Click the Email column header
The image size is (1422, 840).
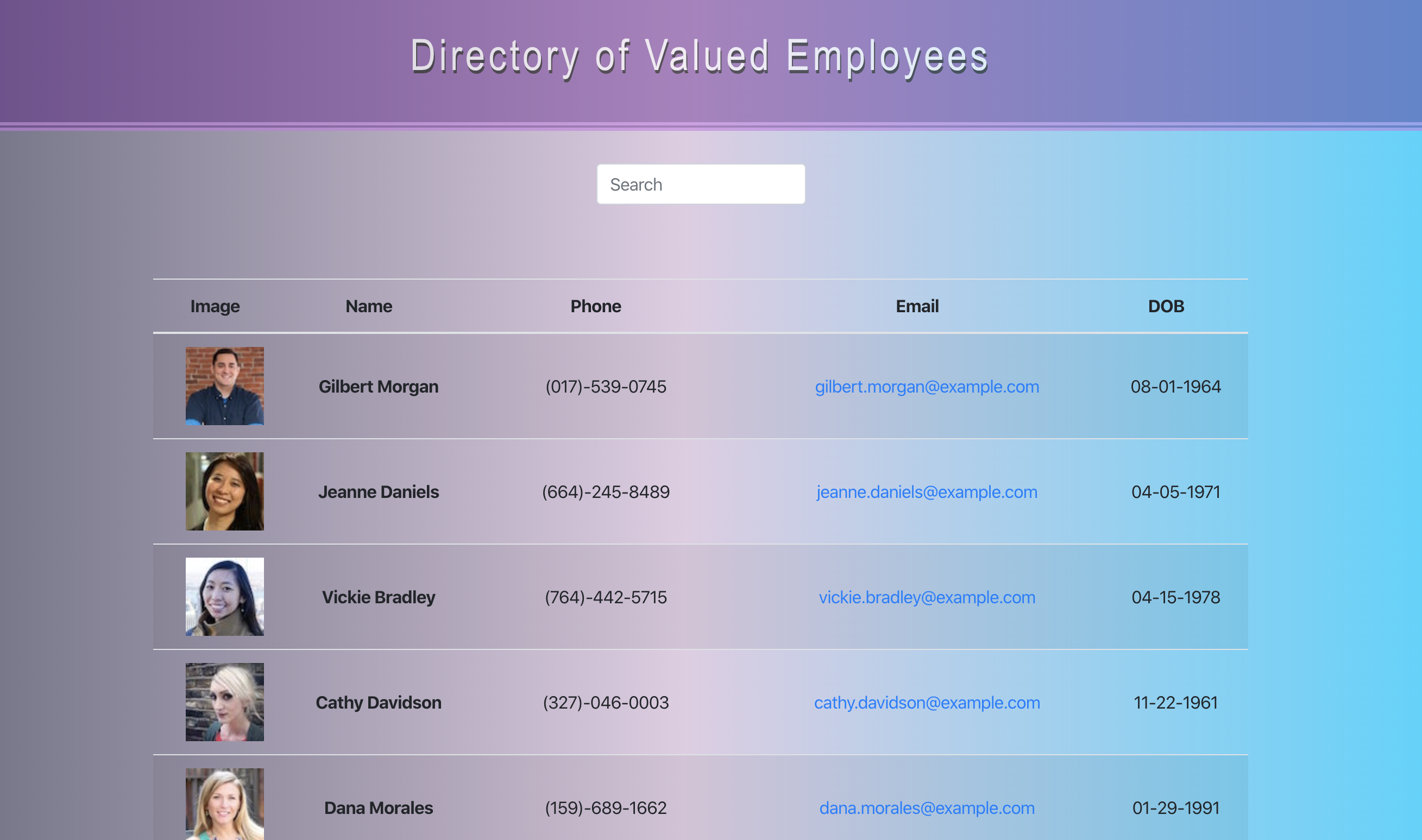click(917, 306)
